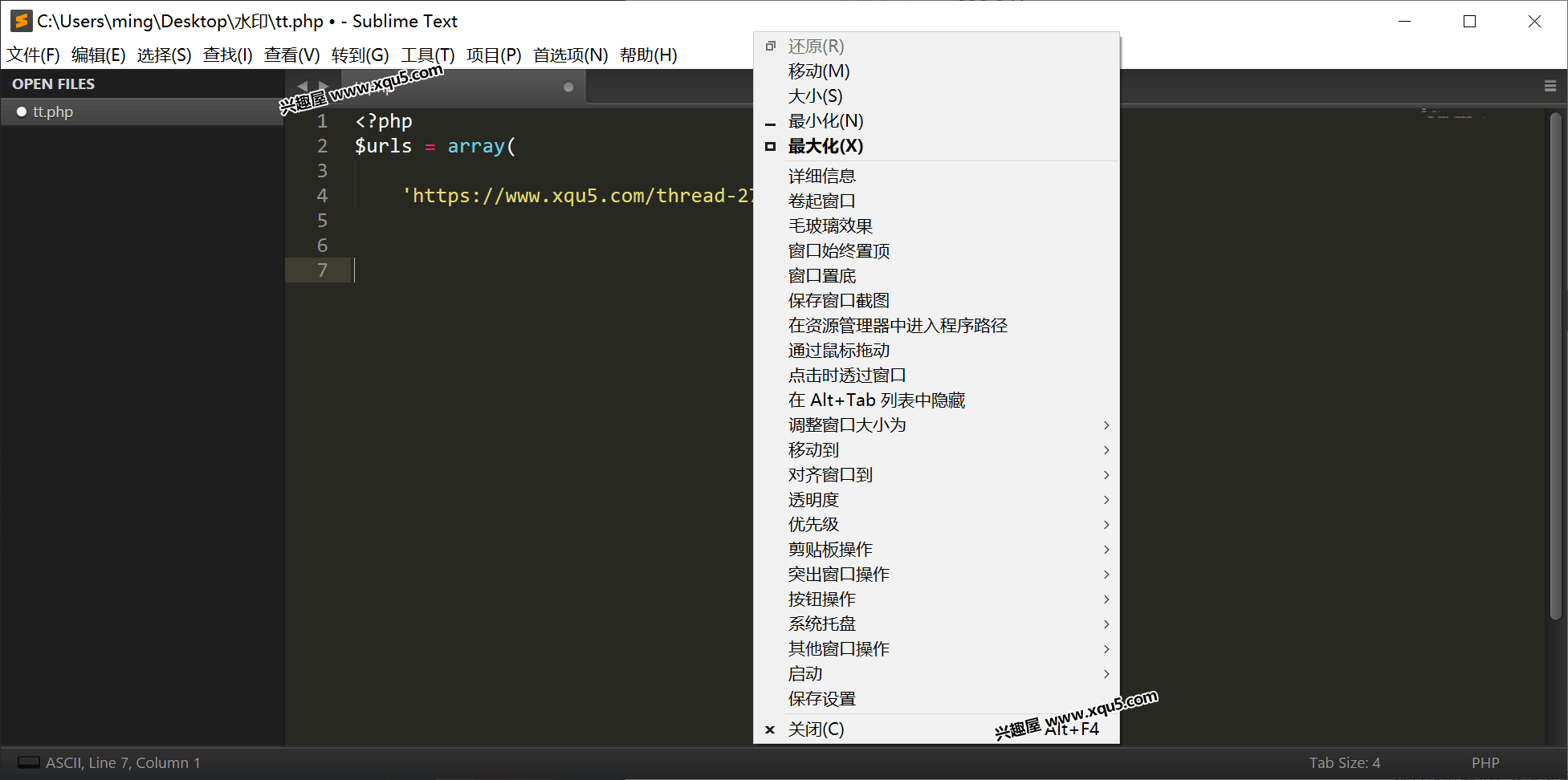Screen dimensions: 1568x780
Task: Change Tab Size: 4 setting in status bar
Action: point(1345,762)
